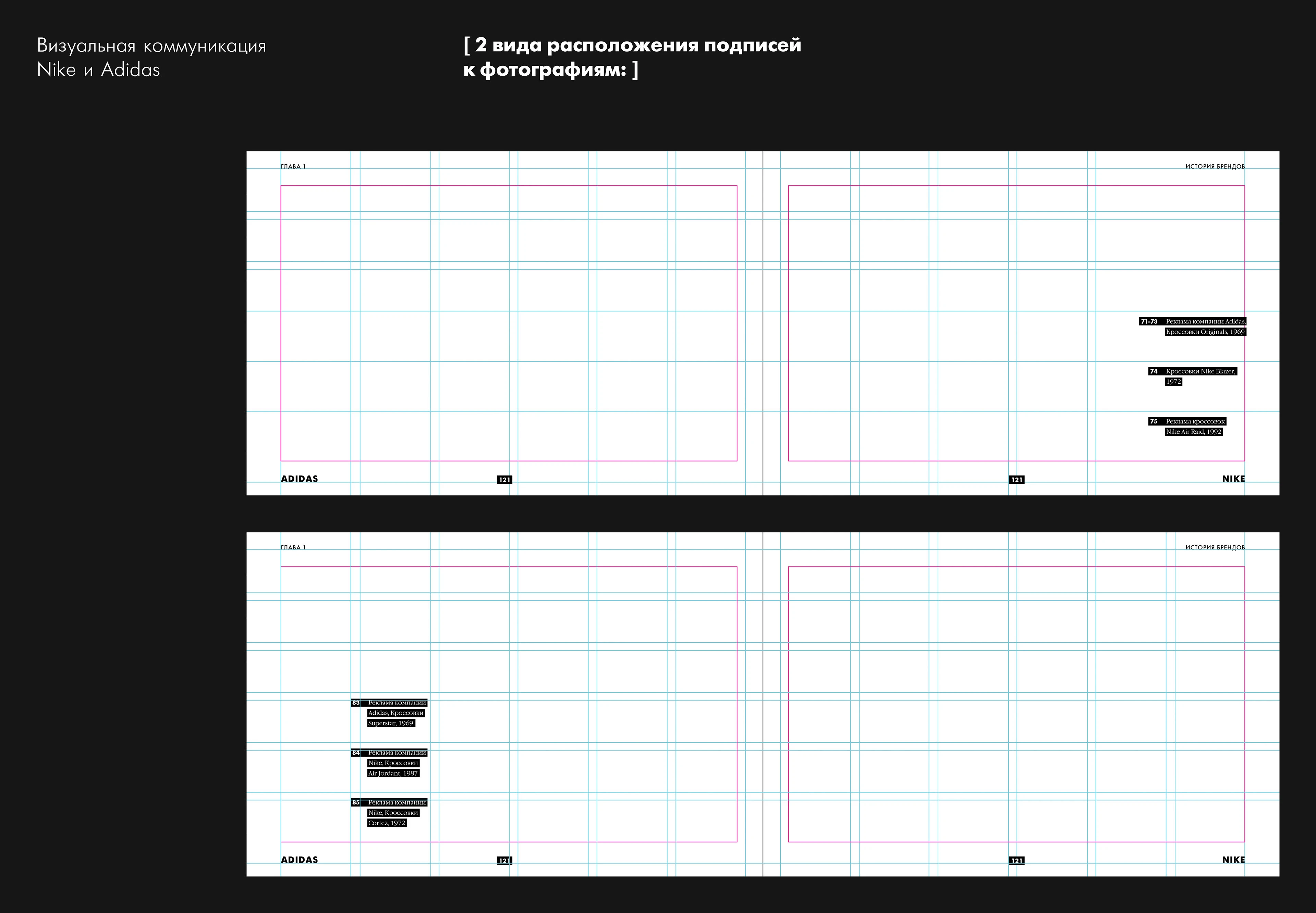Viewport: 1316px width, 913px height.
Task: Click caption line 'Cortez, 1972'
Action: [386, 823]
